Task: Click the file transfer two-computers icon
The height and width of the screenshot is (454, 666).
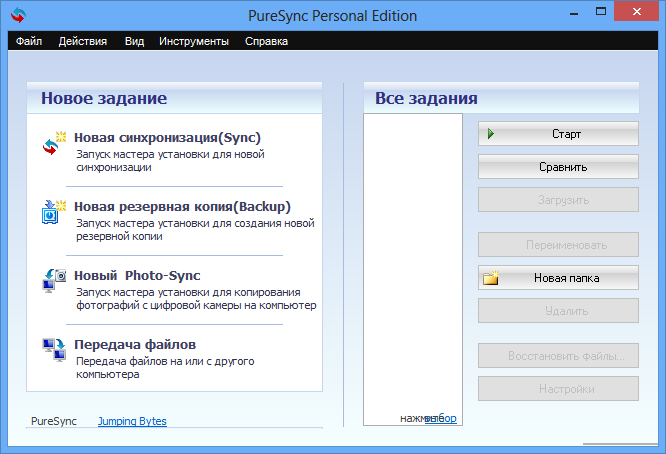Action: click(54, 350)
